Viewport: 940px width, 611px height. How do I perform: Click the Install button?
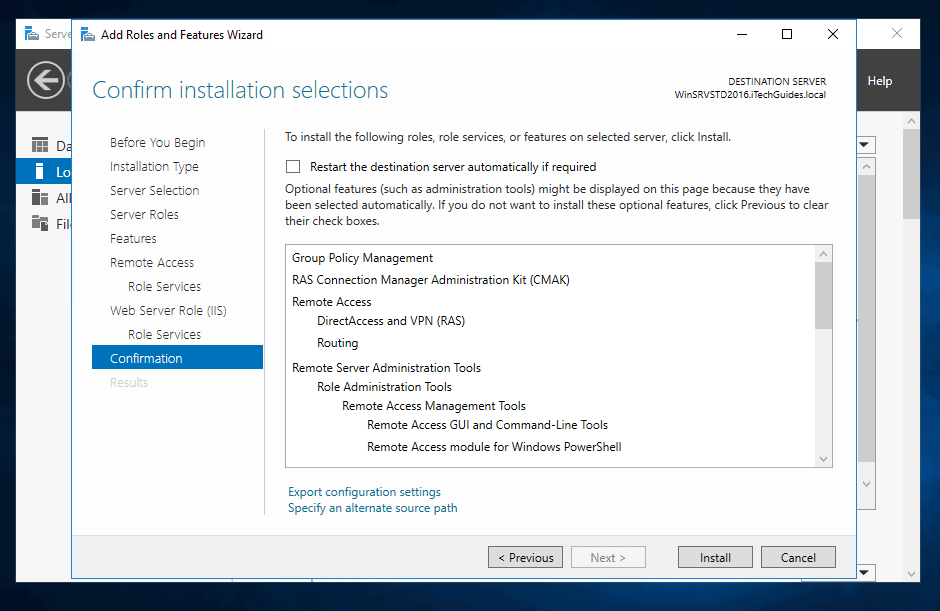pos(715,557)
